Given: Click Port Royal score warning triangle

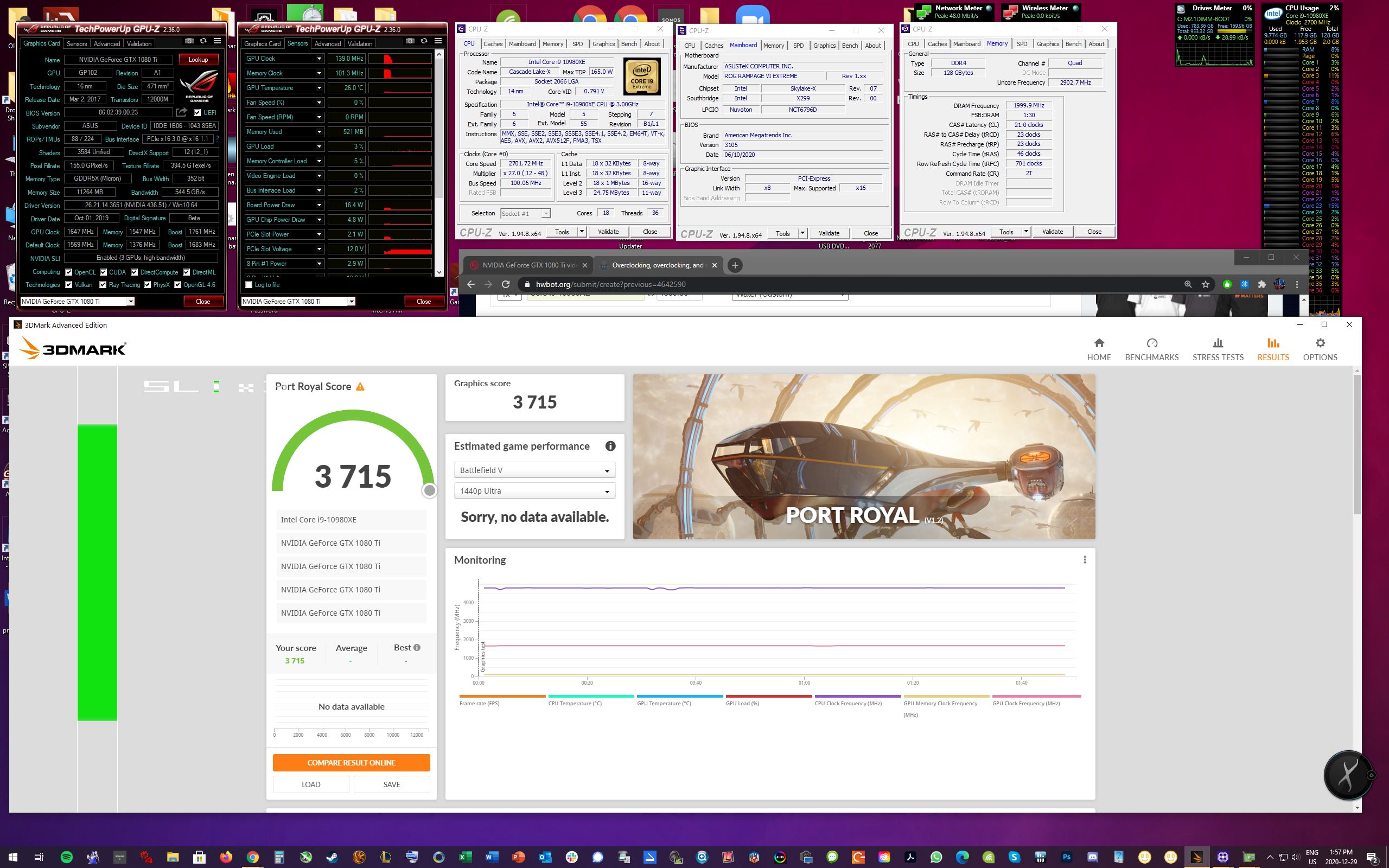Looking at the screenshot, I should (x=360, y=386).
